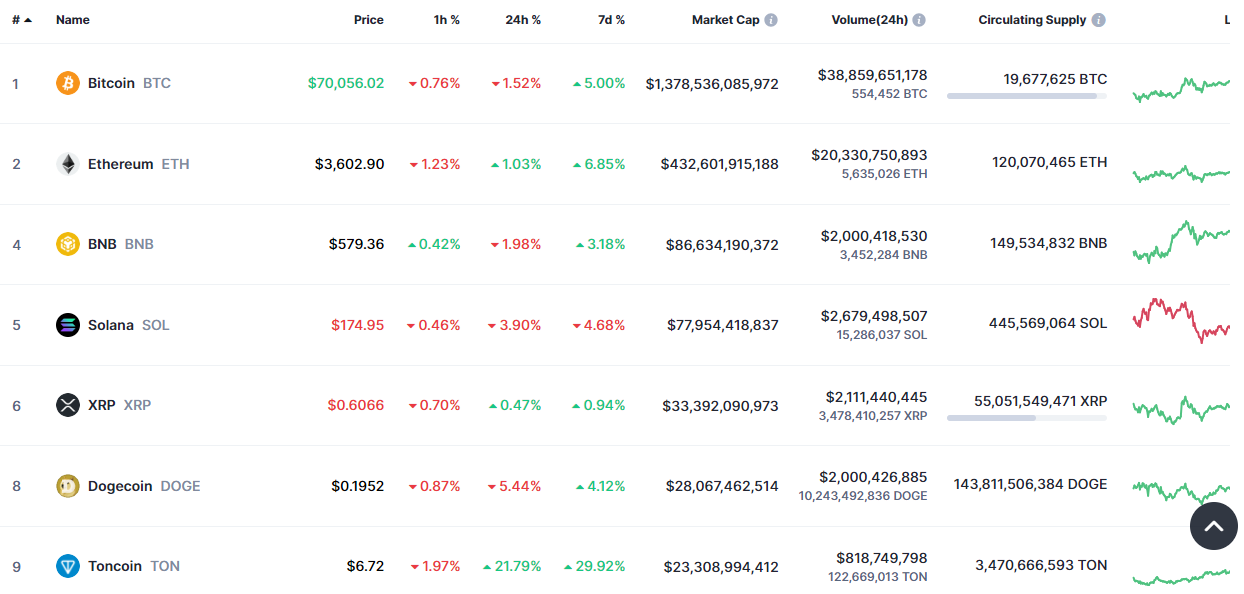This screenshot has width=1244, height=594.
Task: Open Dogecoin's 7-day sparkline chart
Action: coord(1181,490)
